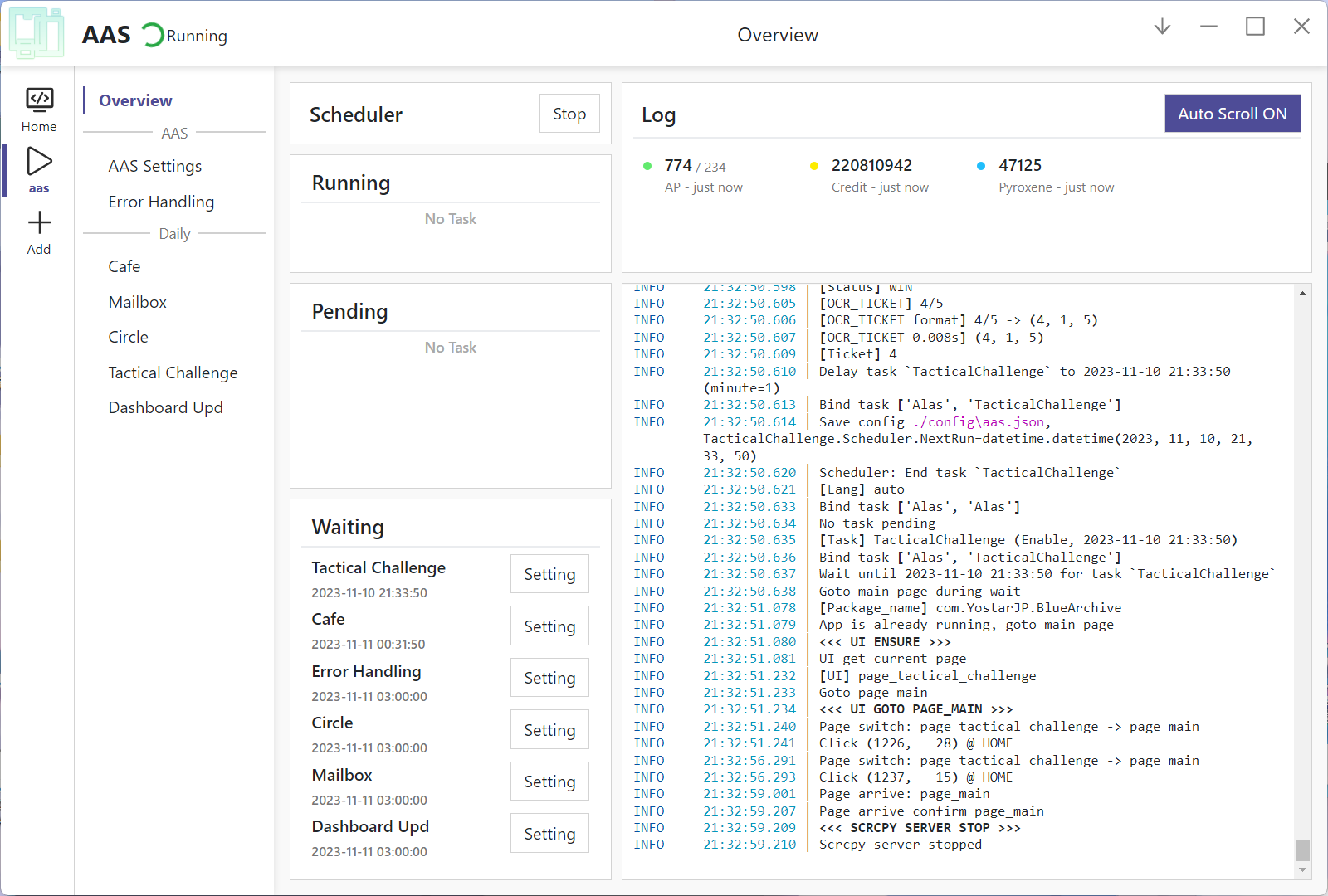Viewport: 1328px width, 896px height.
Task: Open Setting for waiting Tactical Challenge task
Action: [x=549, y=574]
